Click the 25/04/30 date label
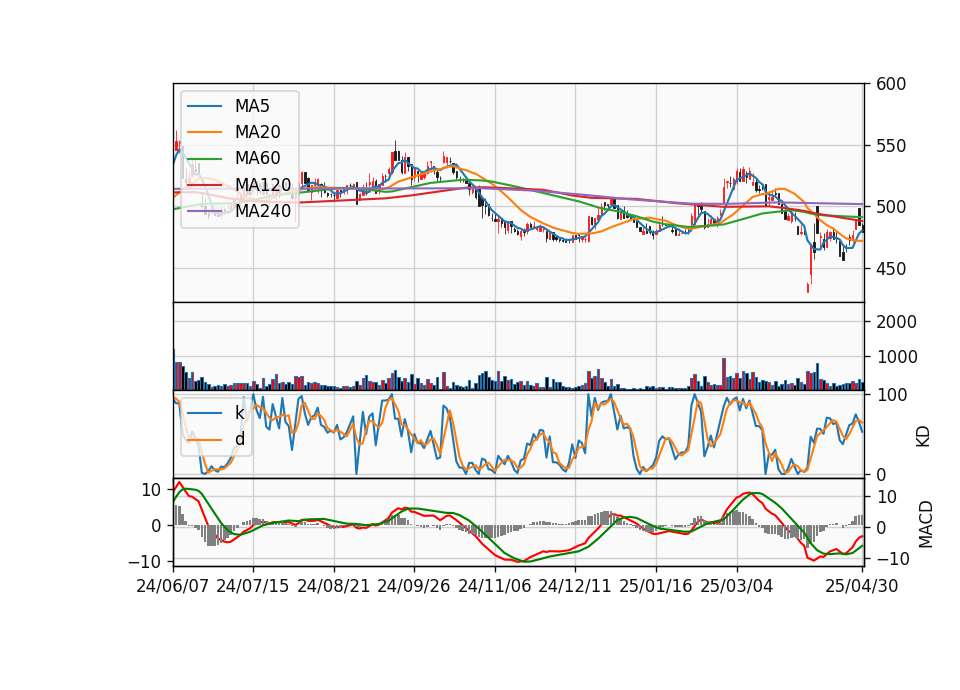This screenshot has height=690, width=960. 862,586
